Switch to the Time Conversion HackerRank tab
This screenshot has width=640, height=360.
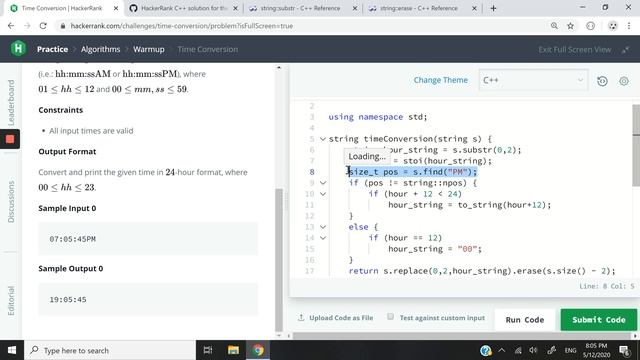(62, 8)
